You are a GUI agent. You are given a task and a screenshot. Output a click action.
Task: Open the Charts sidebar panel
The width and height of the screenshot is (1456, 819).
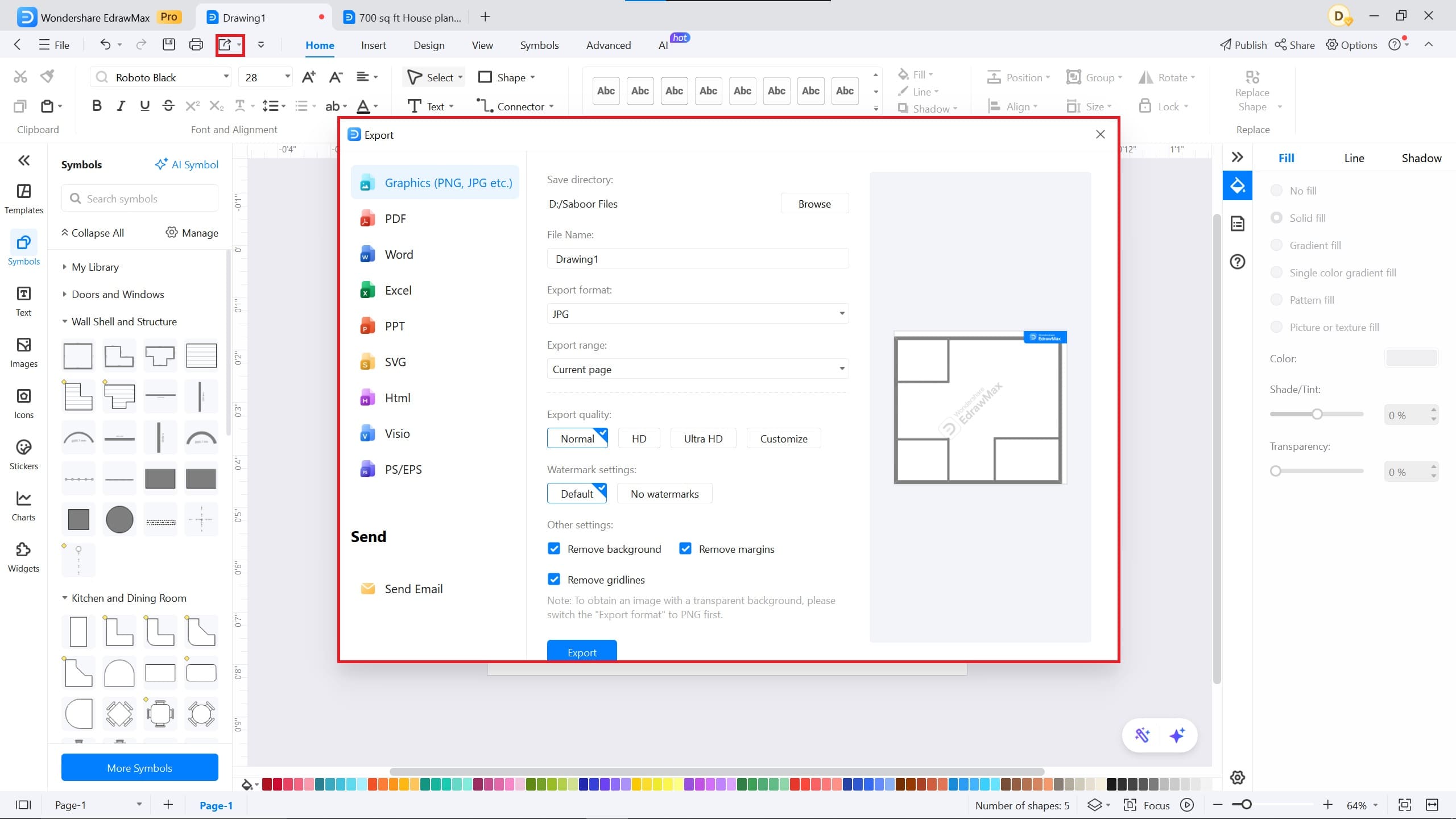(x=23, y=506)
